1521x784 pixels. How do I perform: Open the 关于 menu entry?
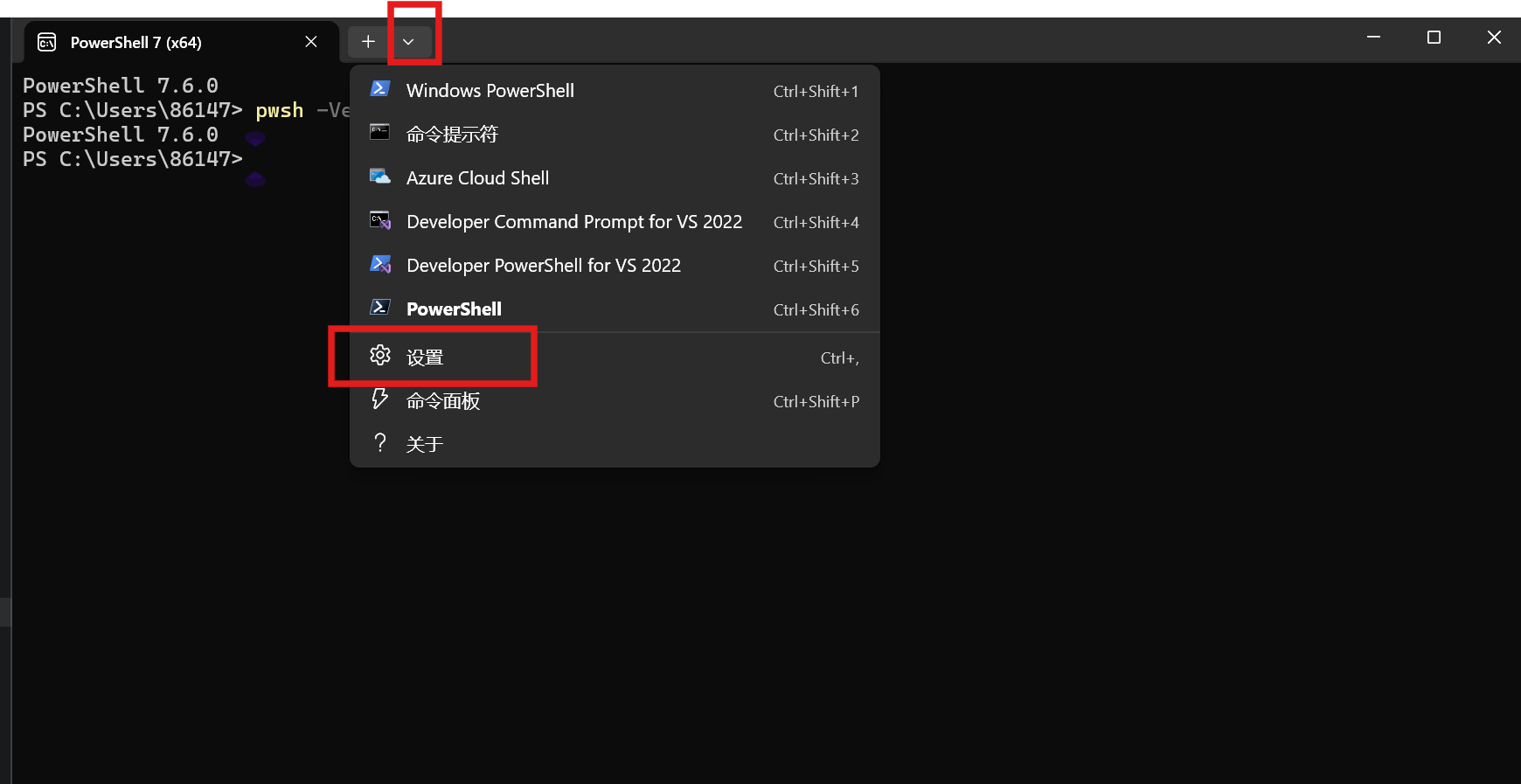(615, 444)
